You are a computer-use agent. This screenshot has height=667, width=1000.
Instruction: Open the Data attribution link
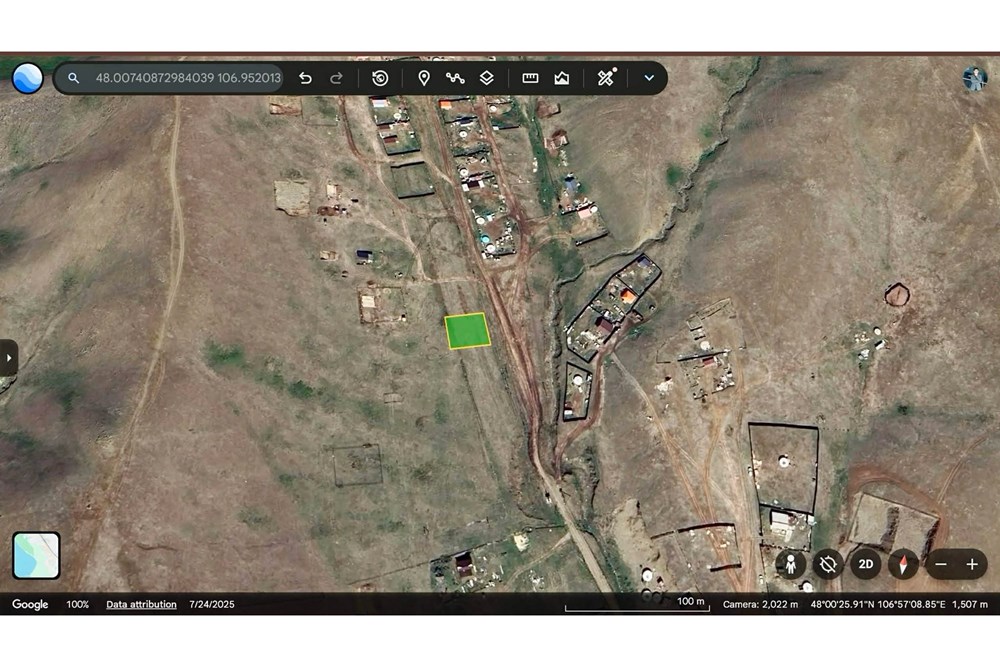pos(141,604)
